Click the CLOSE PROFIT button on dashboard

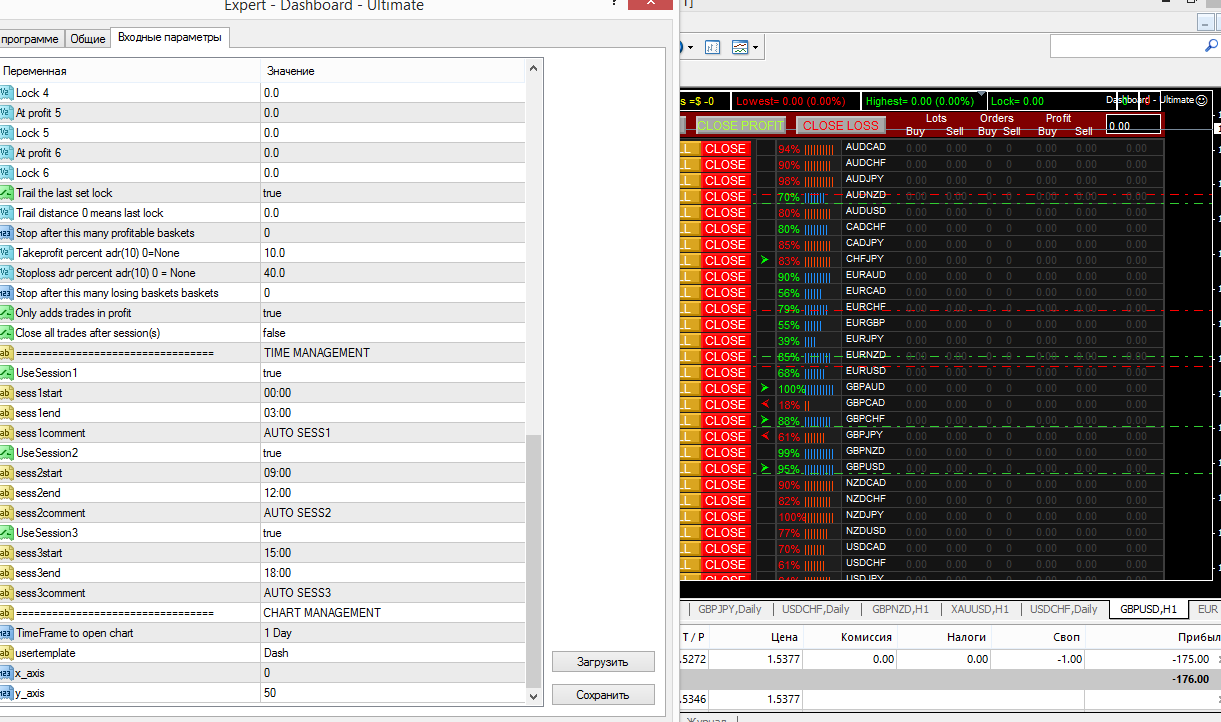click(741, 125)
